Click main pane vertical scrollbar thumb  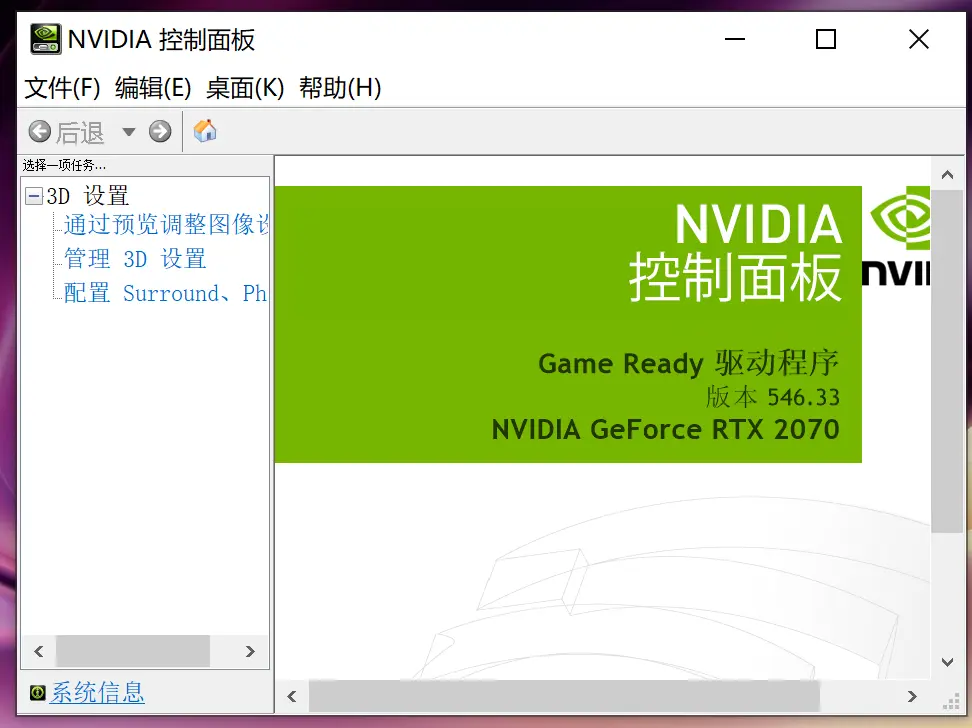click(x=947, y=361)
